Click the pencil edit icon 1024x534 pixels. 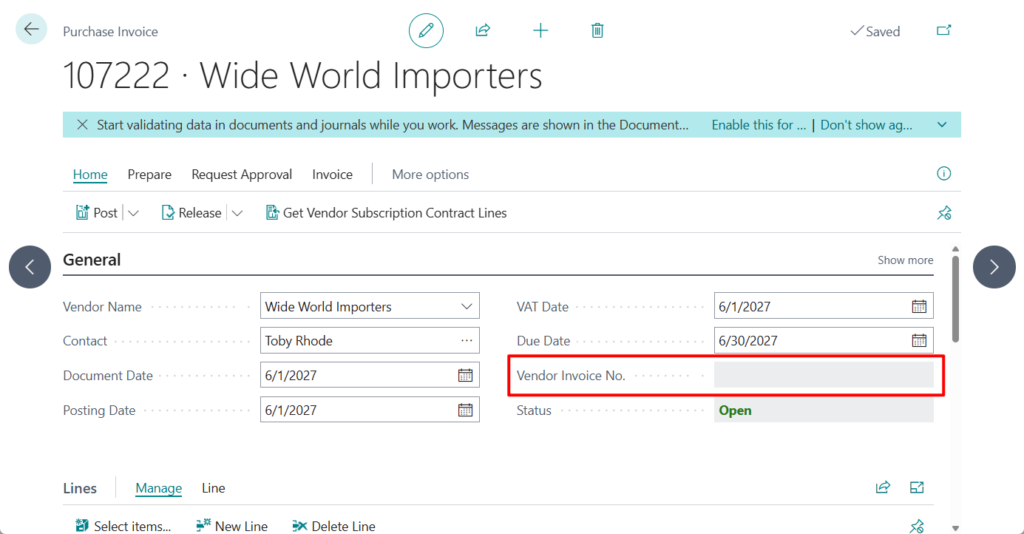point(426,31)
